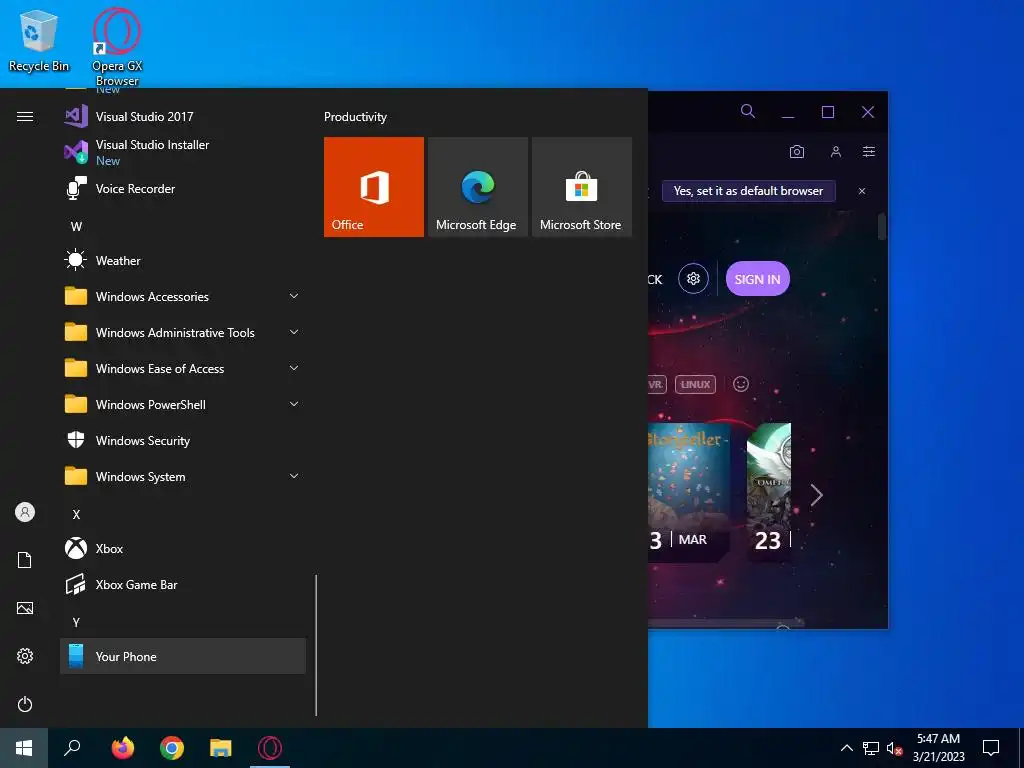
Task: Dismiss the default browser prompt
Action: 862,191
